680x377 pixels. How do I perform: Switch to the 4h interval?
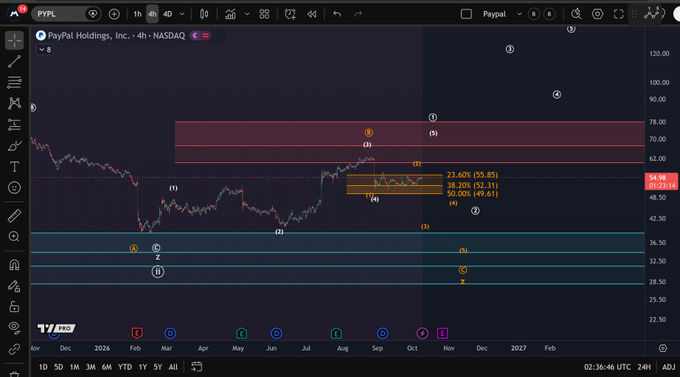coord(152,14)
